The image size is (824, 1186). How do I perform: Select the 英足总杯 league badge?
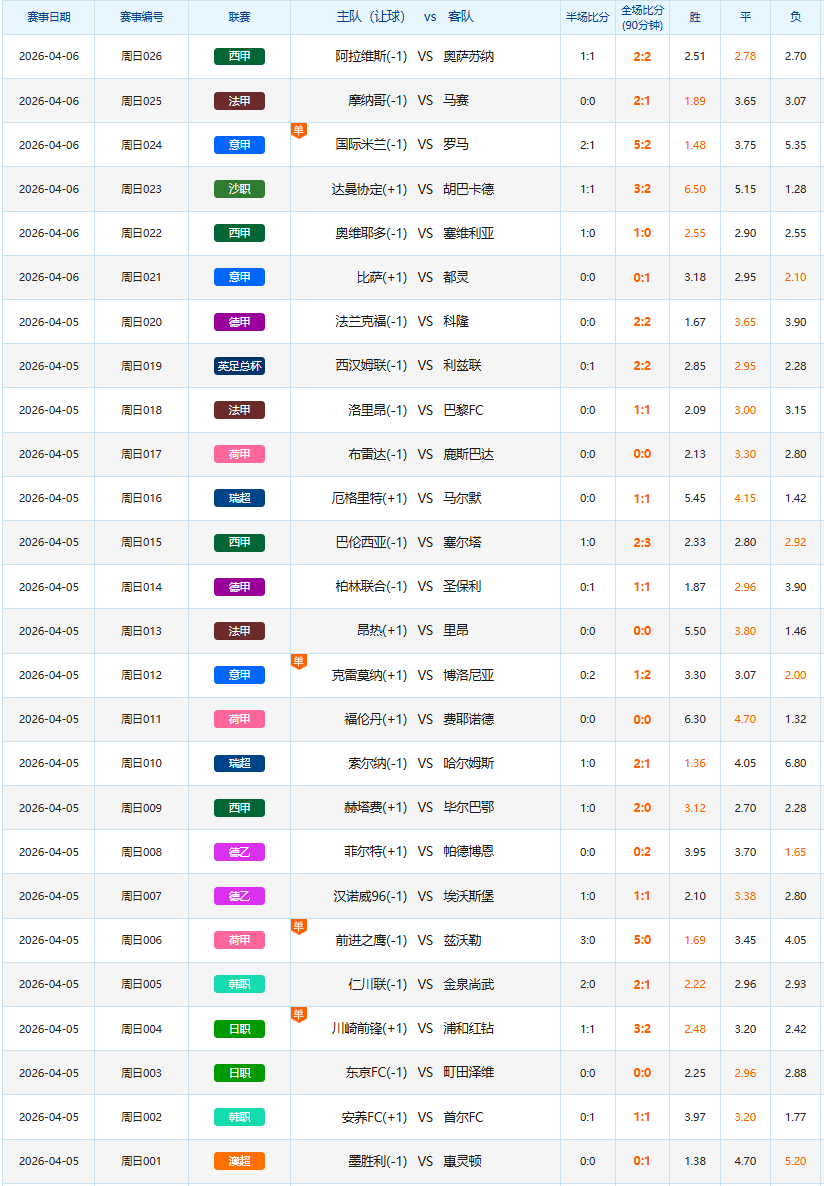(x=239, y=366)
